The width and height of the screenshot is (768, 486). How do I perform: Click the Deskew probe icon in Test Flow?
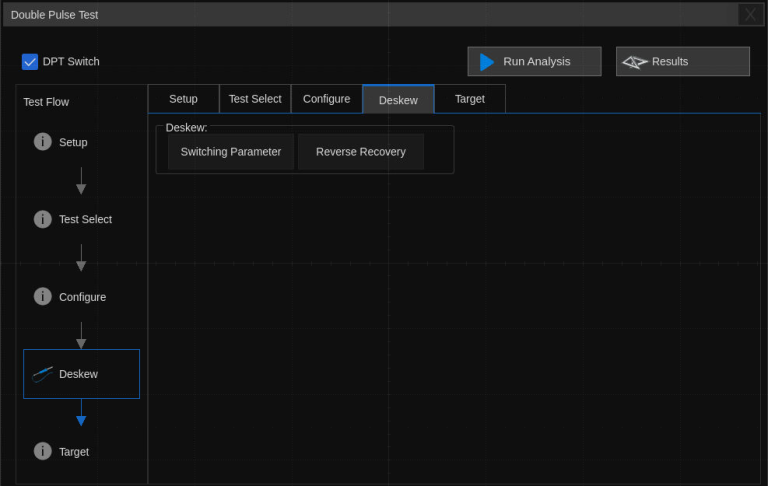[42, 374]
